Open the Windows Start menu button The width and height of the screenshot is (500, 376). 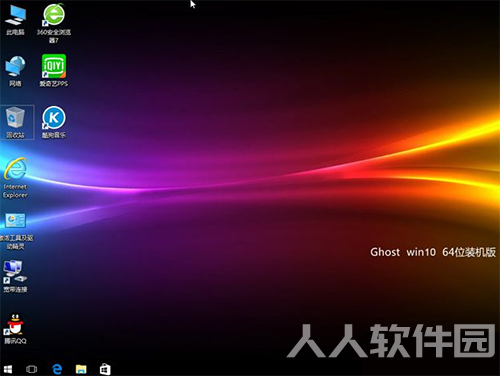pos(8,369)
